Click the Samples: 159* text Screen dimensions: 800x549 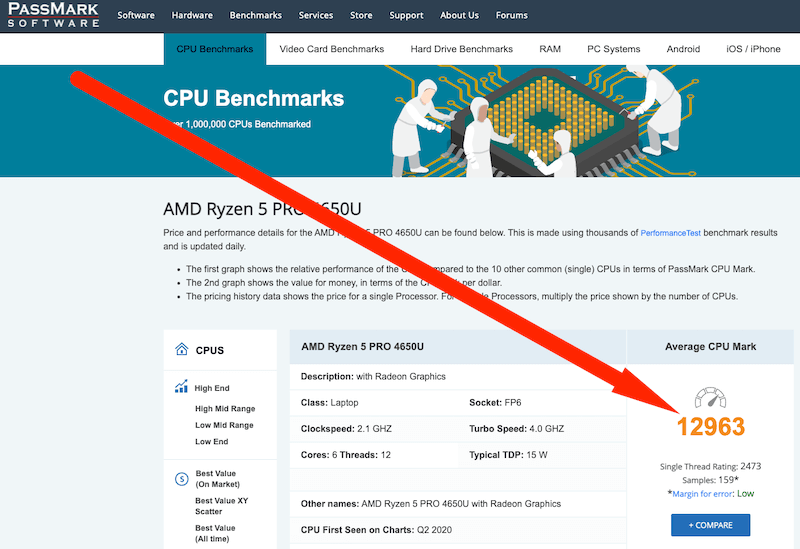[710, 480]
